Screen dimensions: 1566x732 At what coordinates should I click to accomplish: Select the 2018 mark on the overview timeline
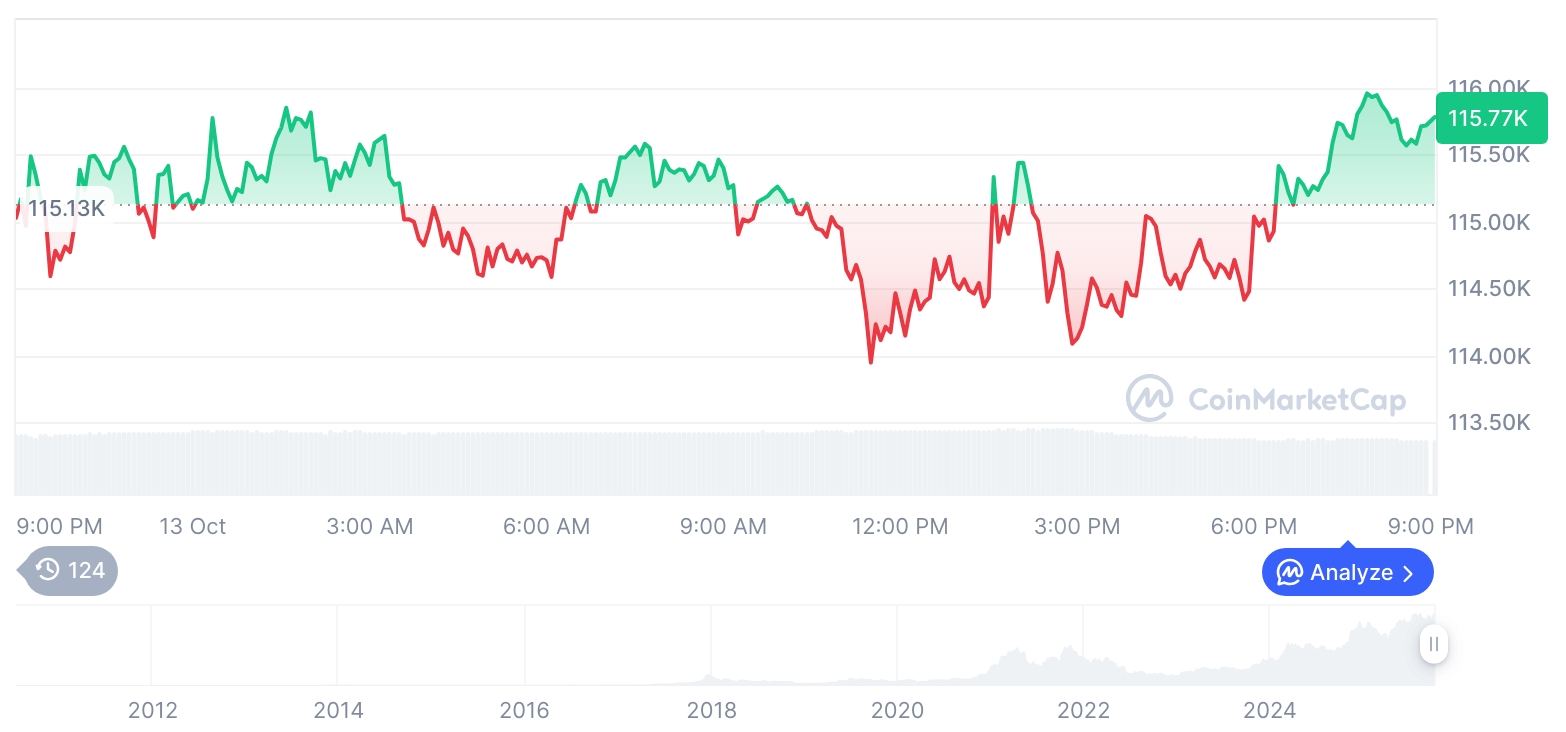711,710
